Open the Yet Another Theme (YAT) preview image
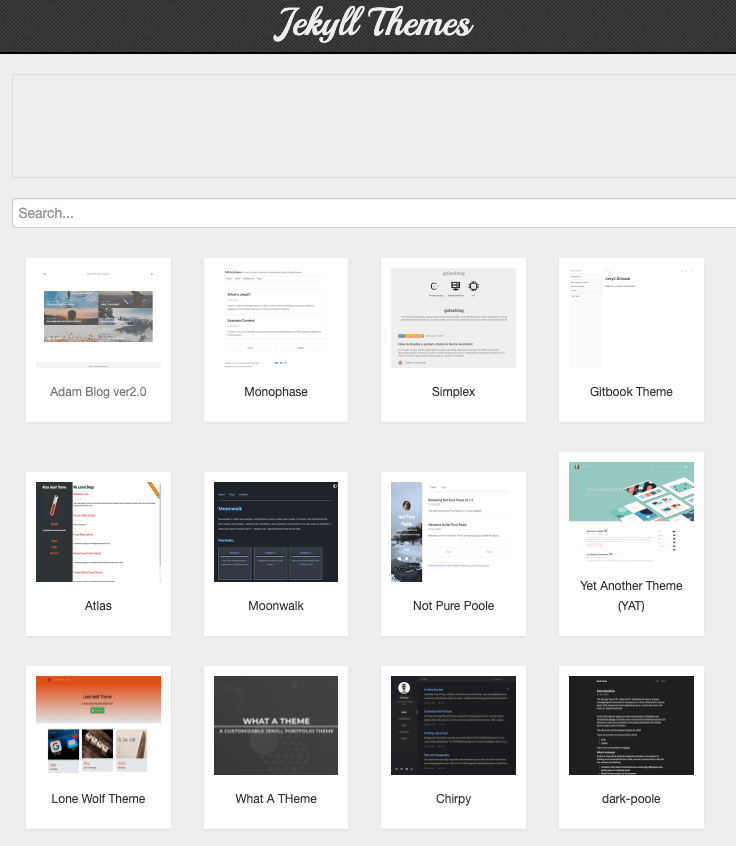 point(631,512)
